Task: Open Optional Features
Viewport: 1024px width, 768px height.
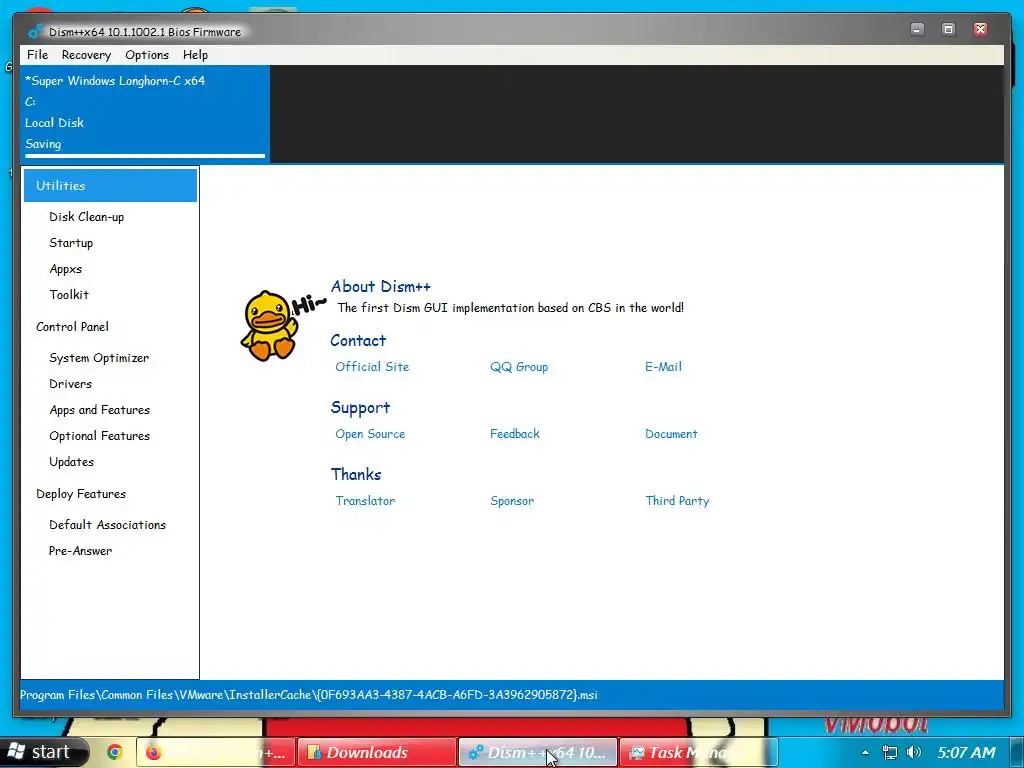Action: [99, 436]
